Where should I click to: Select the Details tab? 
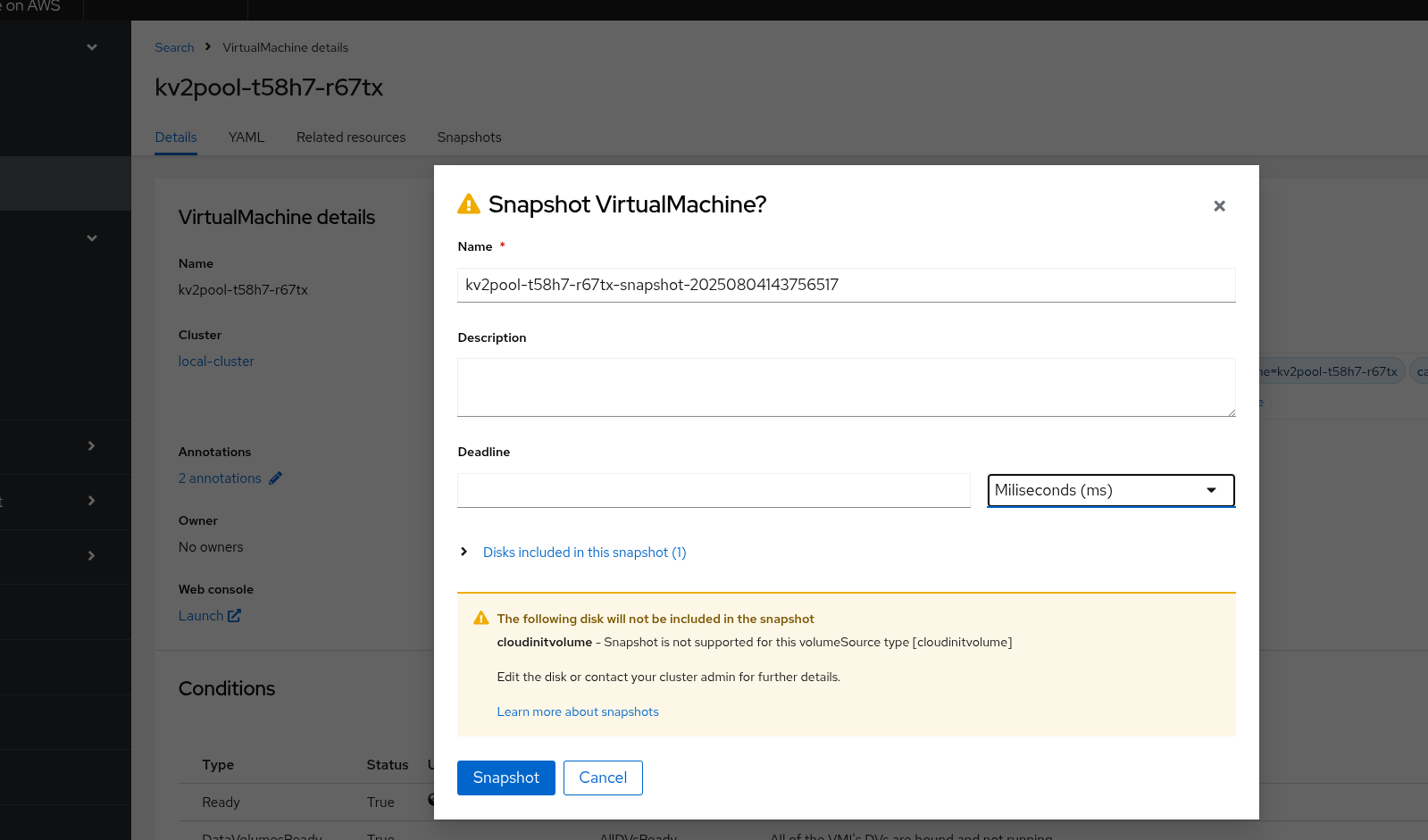[176, 137]
